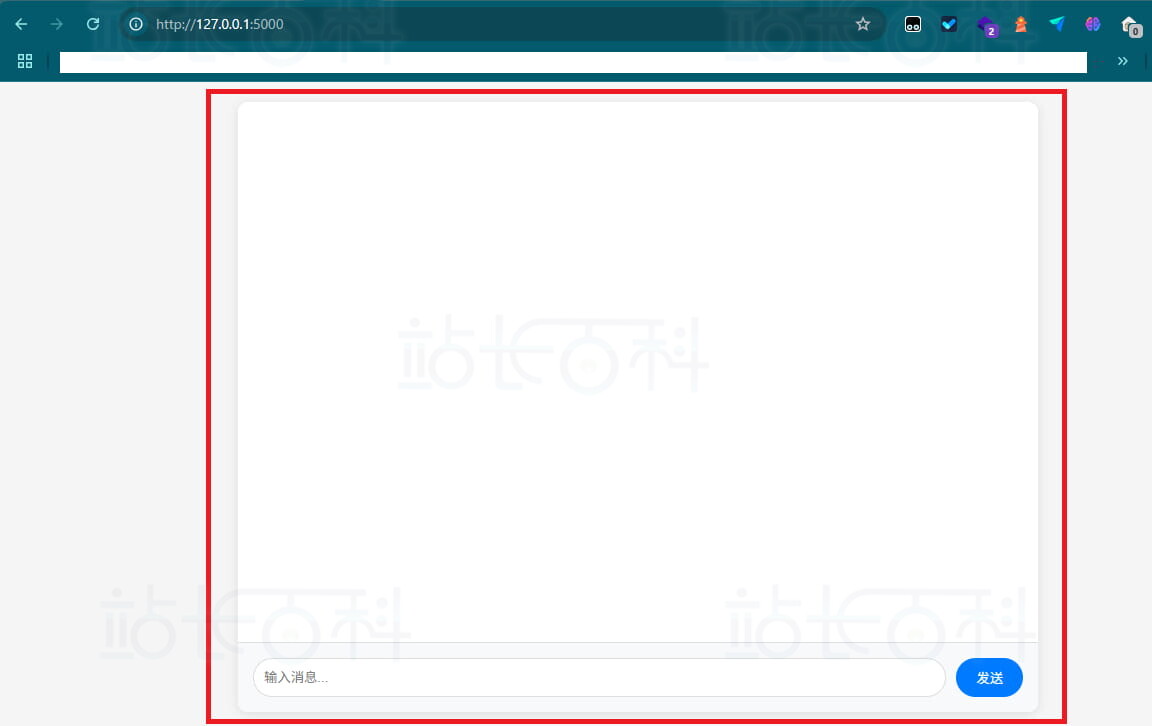Image resolution: width=1152 pixels, height=726 pixels.
Task: Click the gray page margin beside chat panel
Action: (100, 400)
